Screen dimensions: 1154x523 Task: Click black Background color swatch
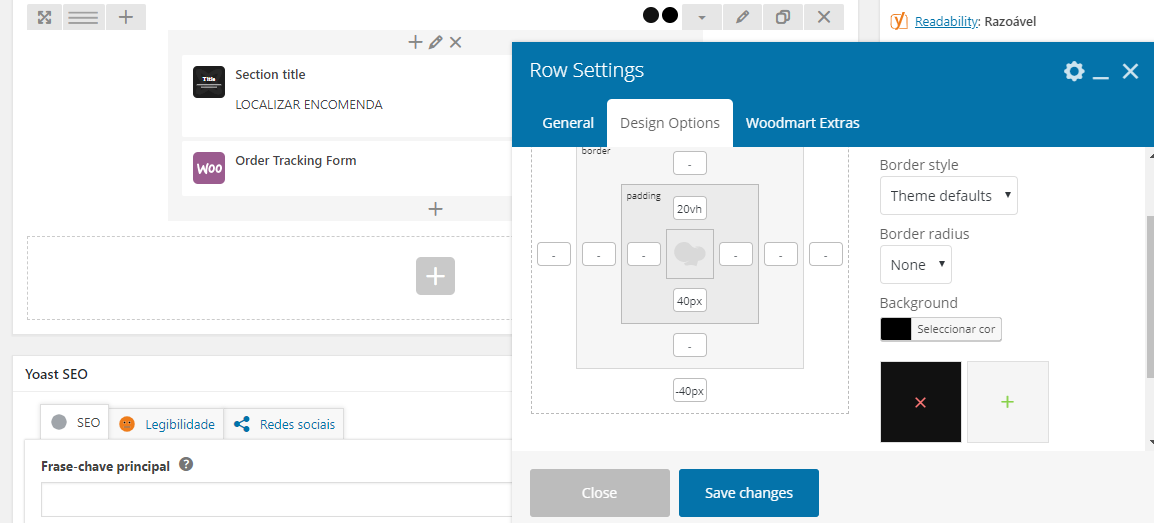tap(896, 329)
